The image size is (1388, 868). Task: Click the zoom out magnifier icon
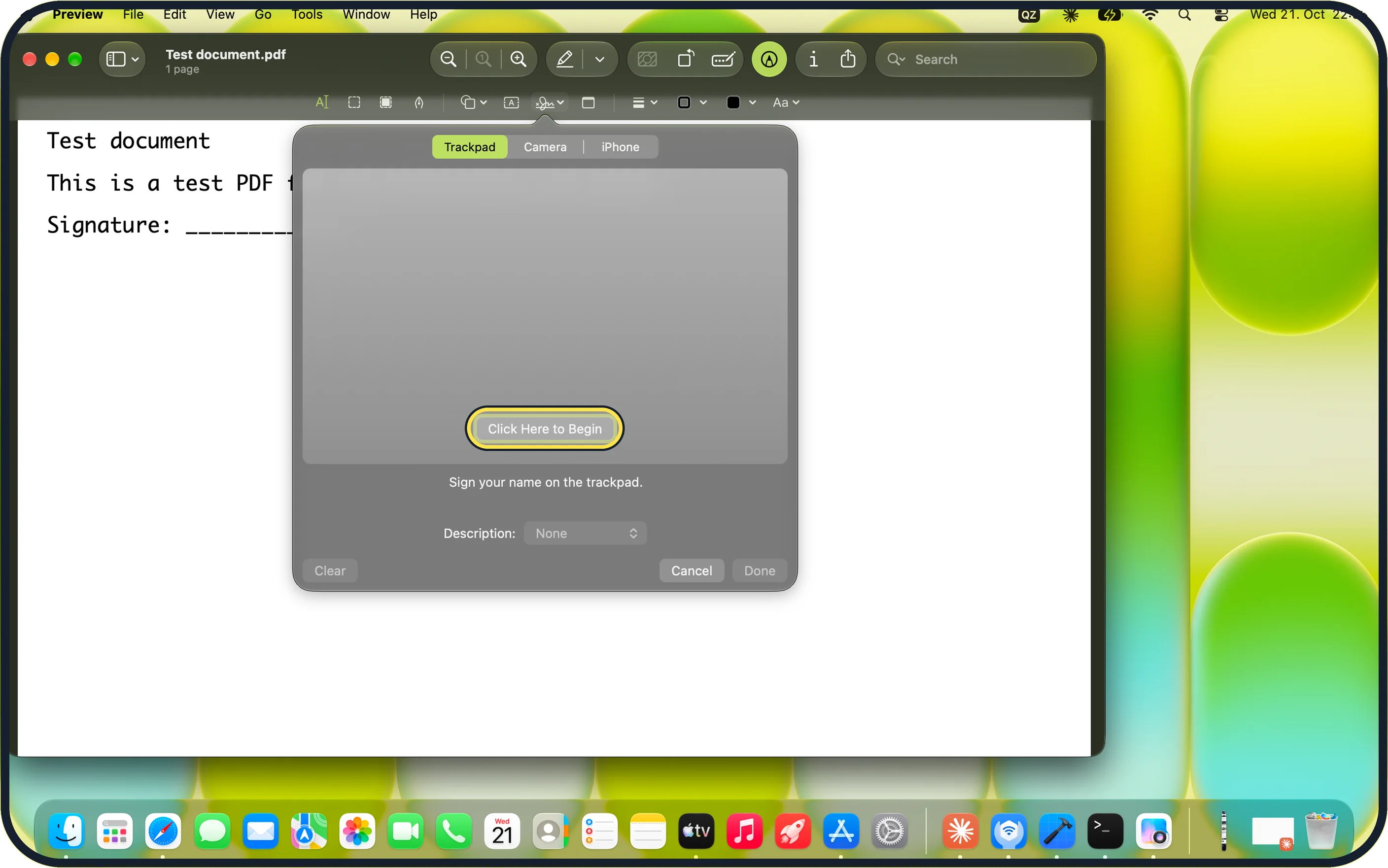[x=448, y=59]
